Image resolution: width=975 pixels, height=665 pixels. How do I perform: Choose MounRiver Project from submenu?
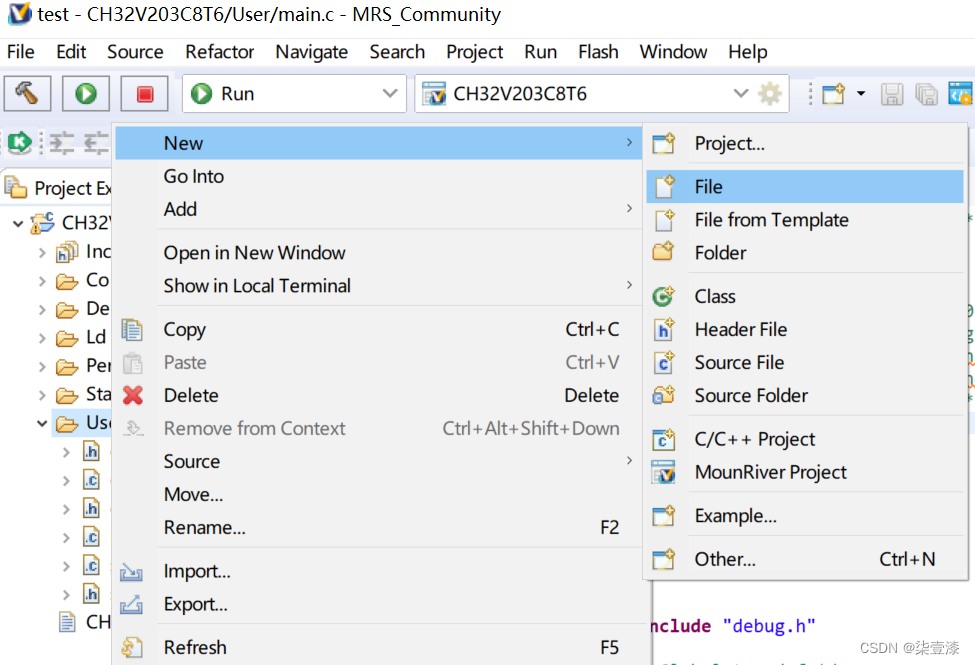770,472
